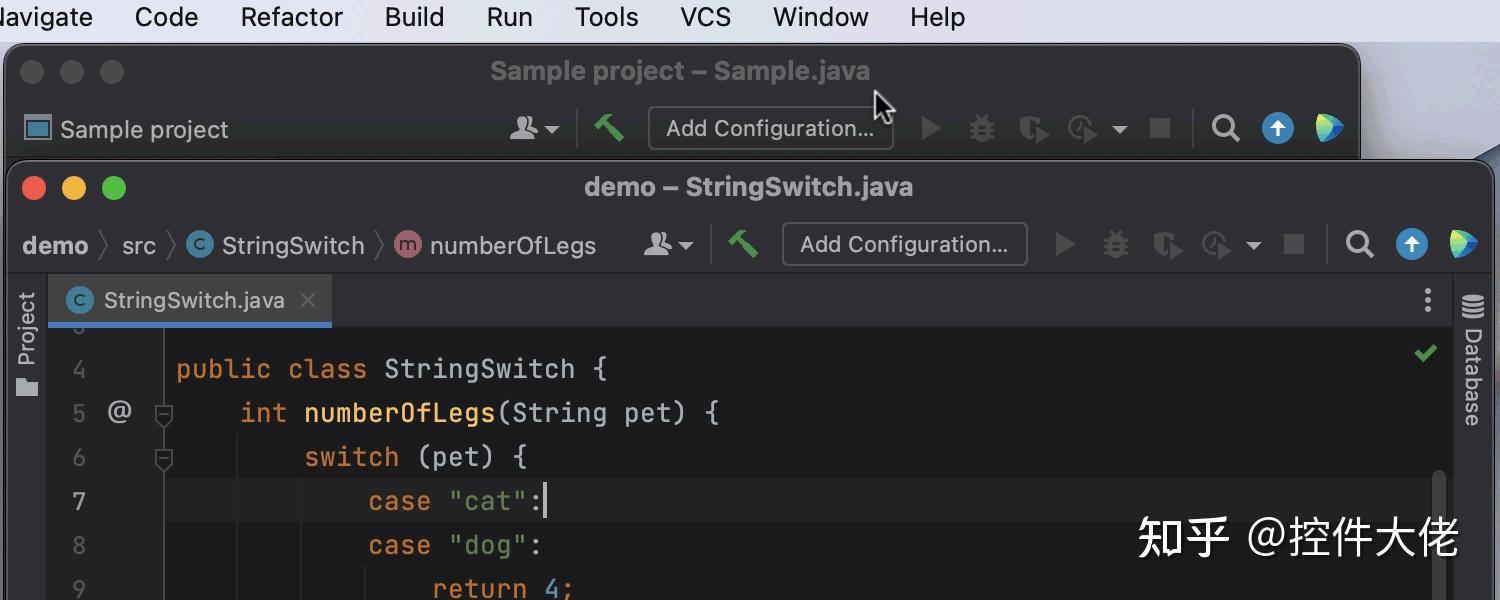Toggle the Database tool window sidebar
Viewport: 1500px width, 600px height.
click(1473, 370)
